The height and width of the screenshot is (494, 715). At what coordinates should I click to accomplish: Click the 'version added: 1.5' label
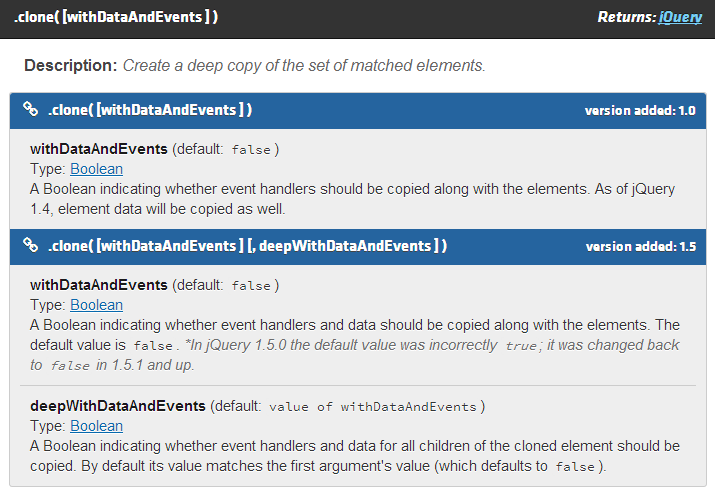[x=640, y=246]
